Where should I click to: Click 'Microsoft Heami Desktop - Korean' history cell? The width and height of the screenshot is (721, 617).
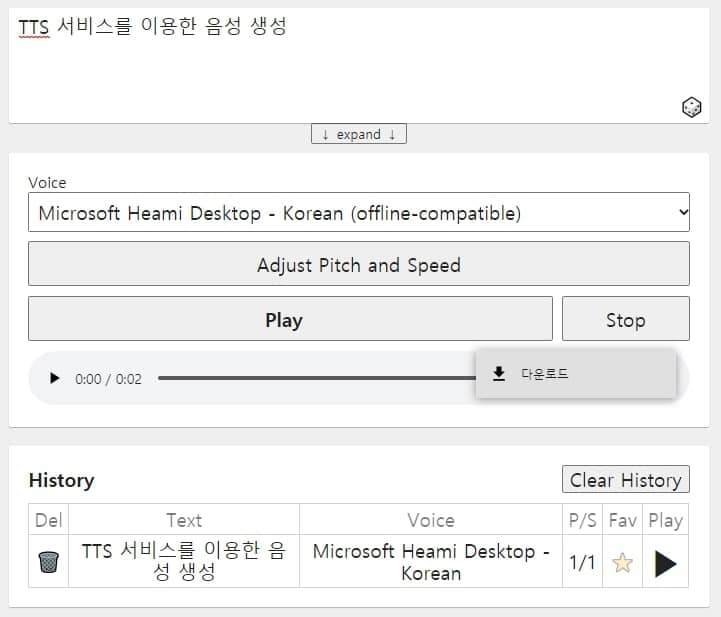pyautogui.click(x=431, y=561)
